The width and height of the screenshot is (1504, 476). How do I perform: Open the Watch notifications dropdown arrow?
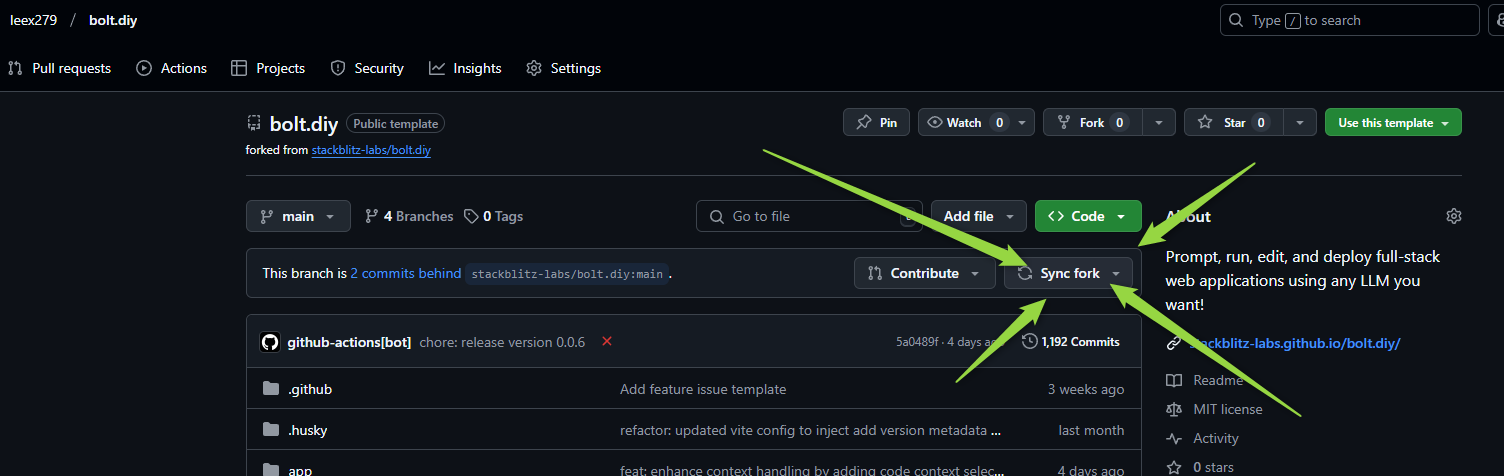1023,122
